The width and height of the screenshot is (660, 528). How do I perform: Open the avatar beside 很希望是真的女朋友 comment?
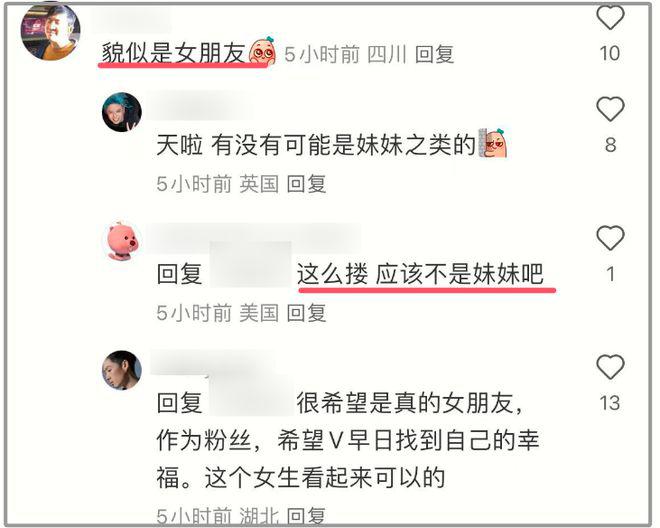point(122,370)
